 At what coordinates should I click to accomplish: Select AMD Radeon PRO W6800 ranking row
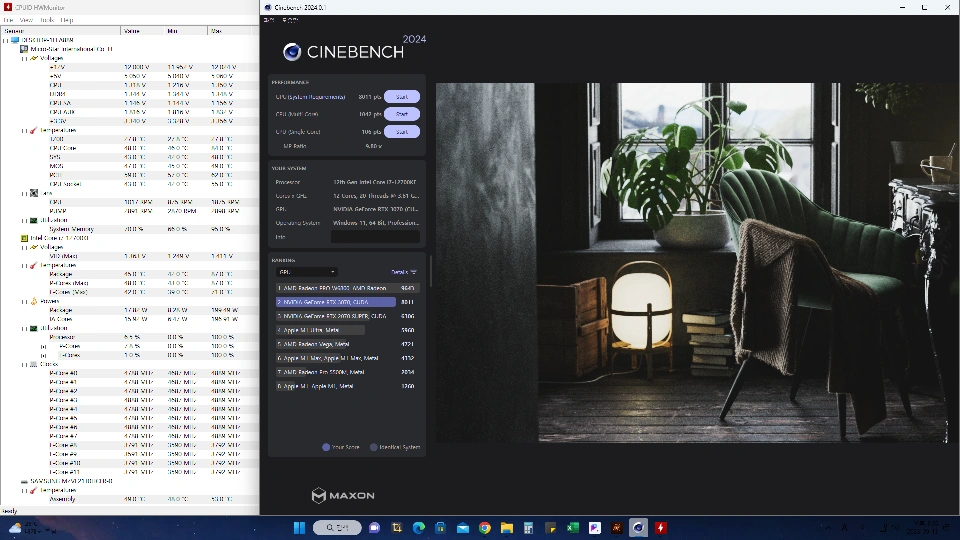[346, 288]
